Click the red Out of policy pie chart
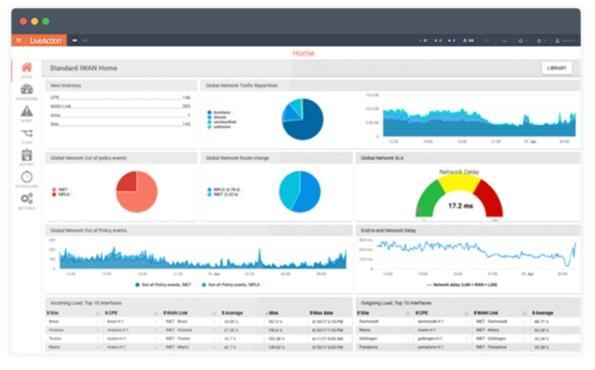The image size is (595, 370). 137,192
